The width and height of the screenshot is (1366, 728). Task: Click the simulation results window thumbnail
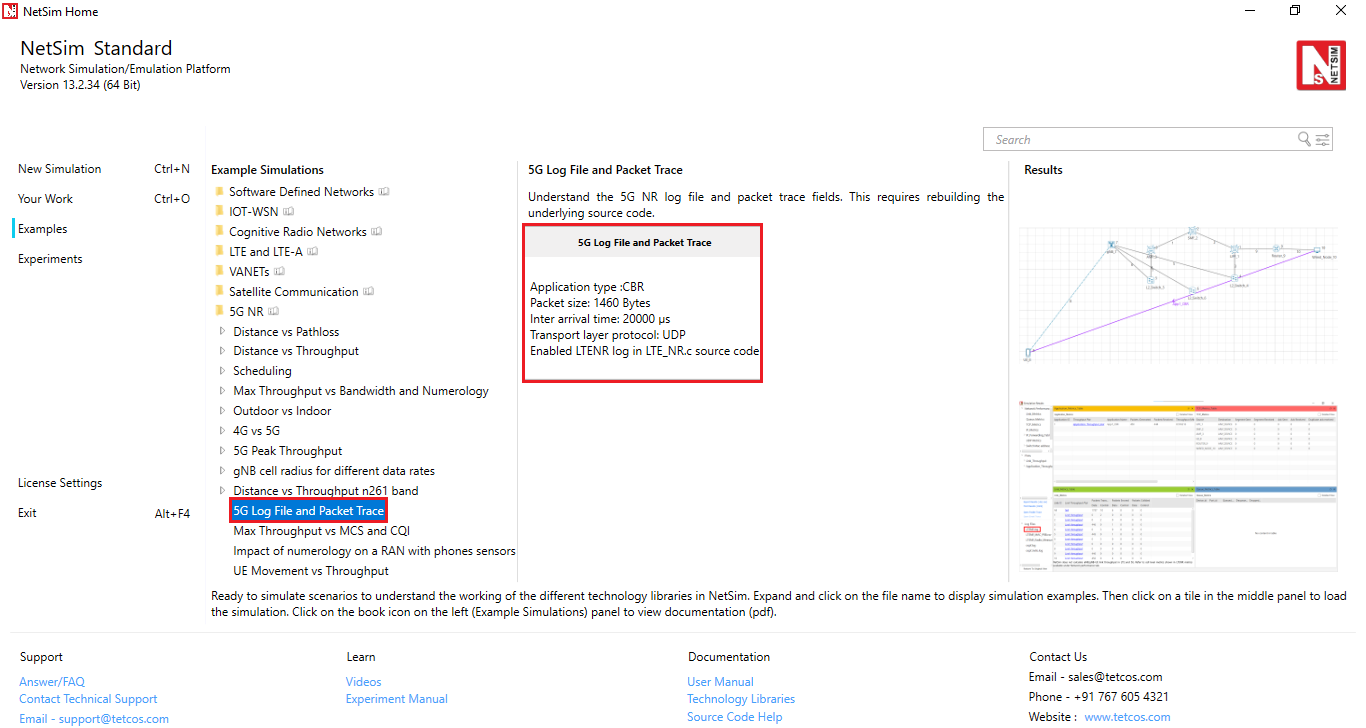pos(1178,487)
